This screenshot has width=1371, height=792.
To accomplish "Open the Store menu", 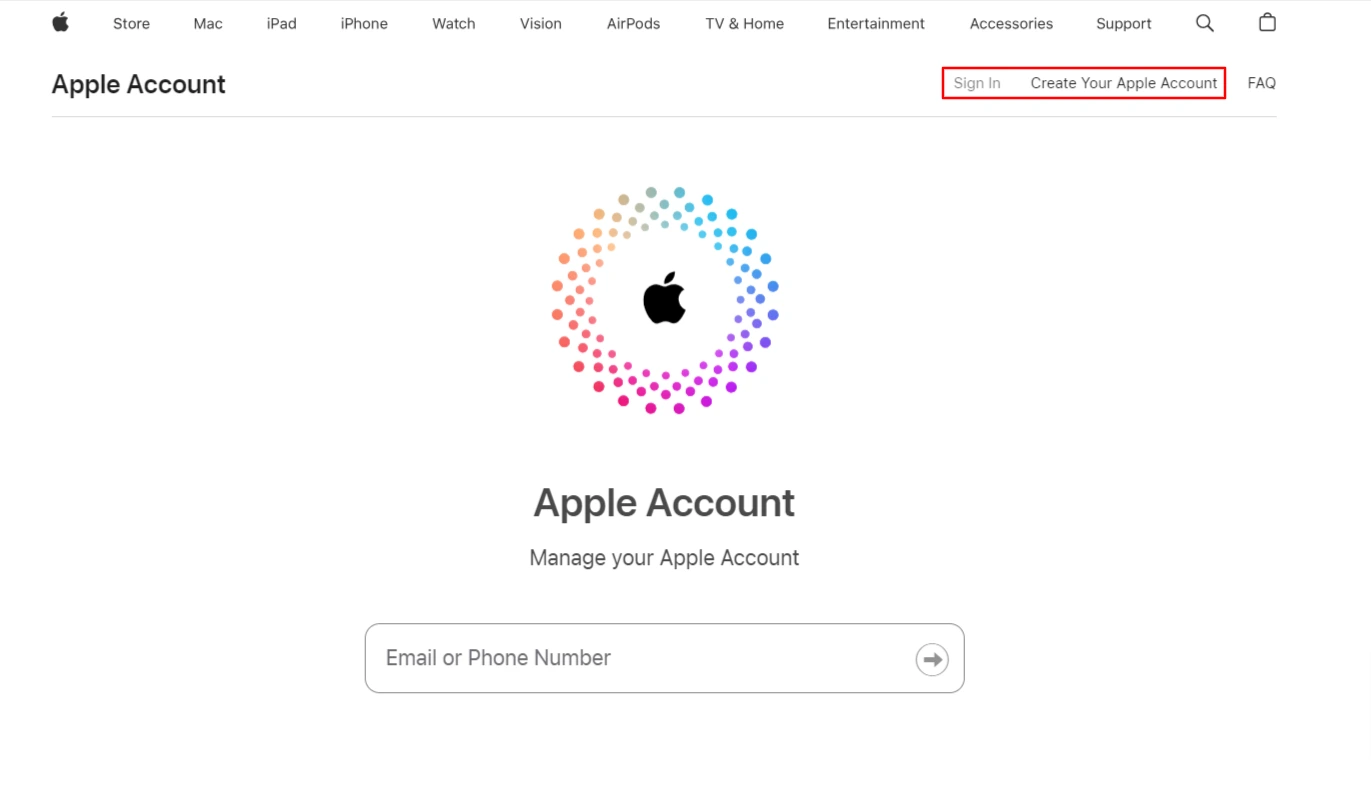I will (x=131, y=24).
